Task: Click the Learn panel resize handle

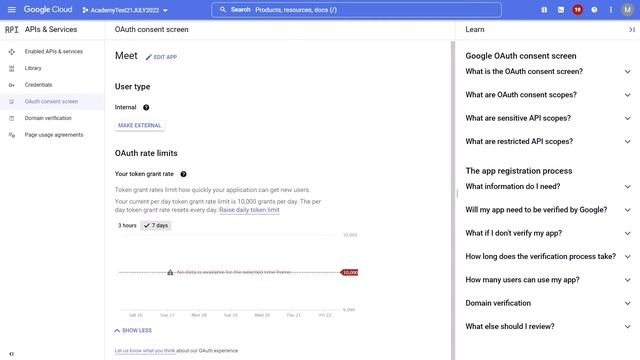Action: (457, 194)
